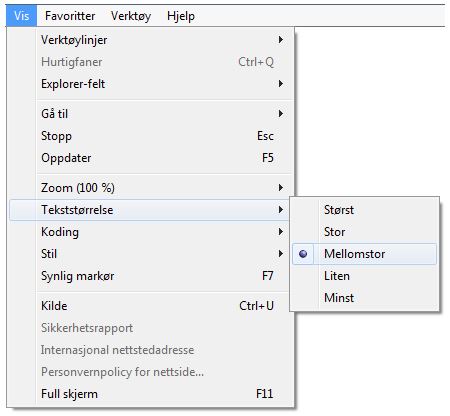Open the Zoom (100 %) submenu

[149, 188]
